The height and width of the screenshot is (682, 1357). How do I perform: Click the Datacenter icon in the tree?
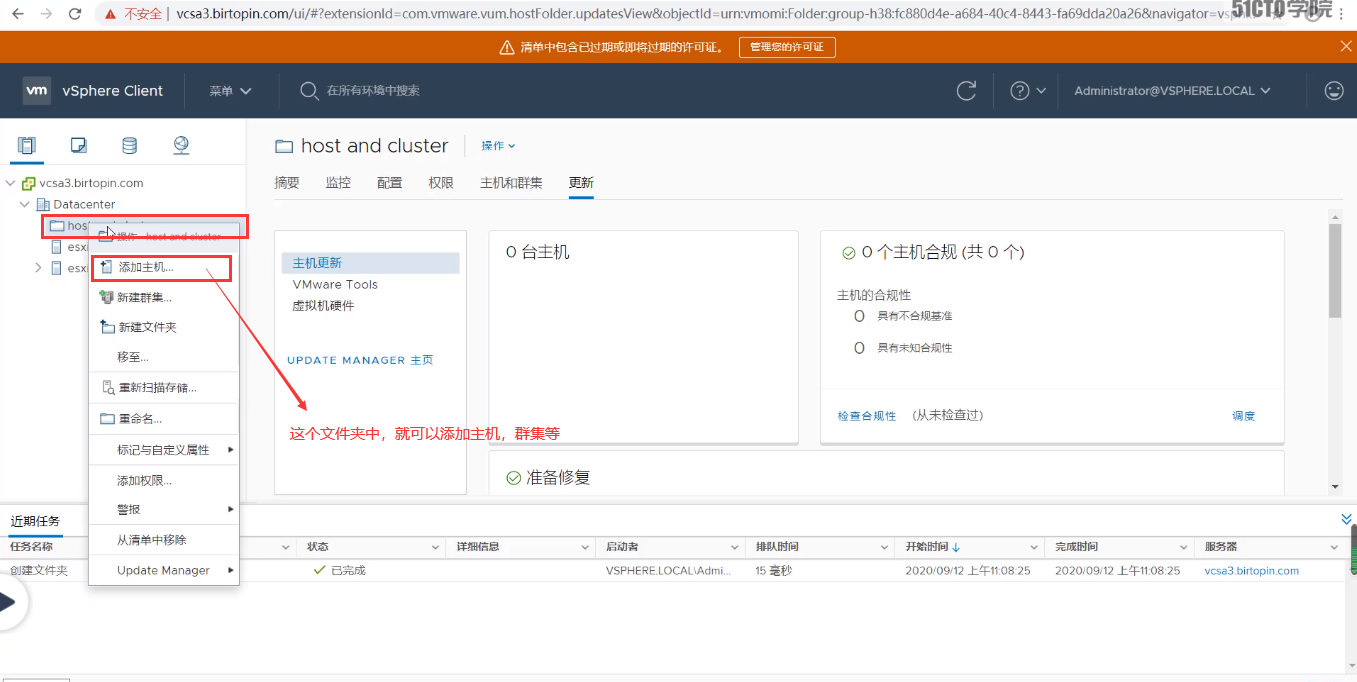(43, 204)
